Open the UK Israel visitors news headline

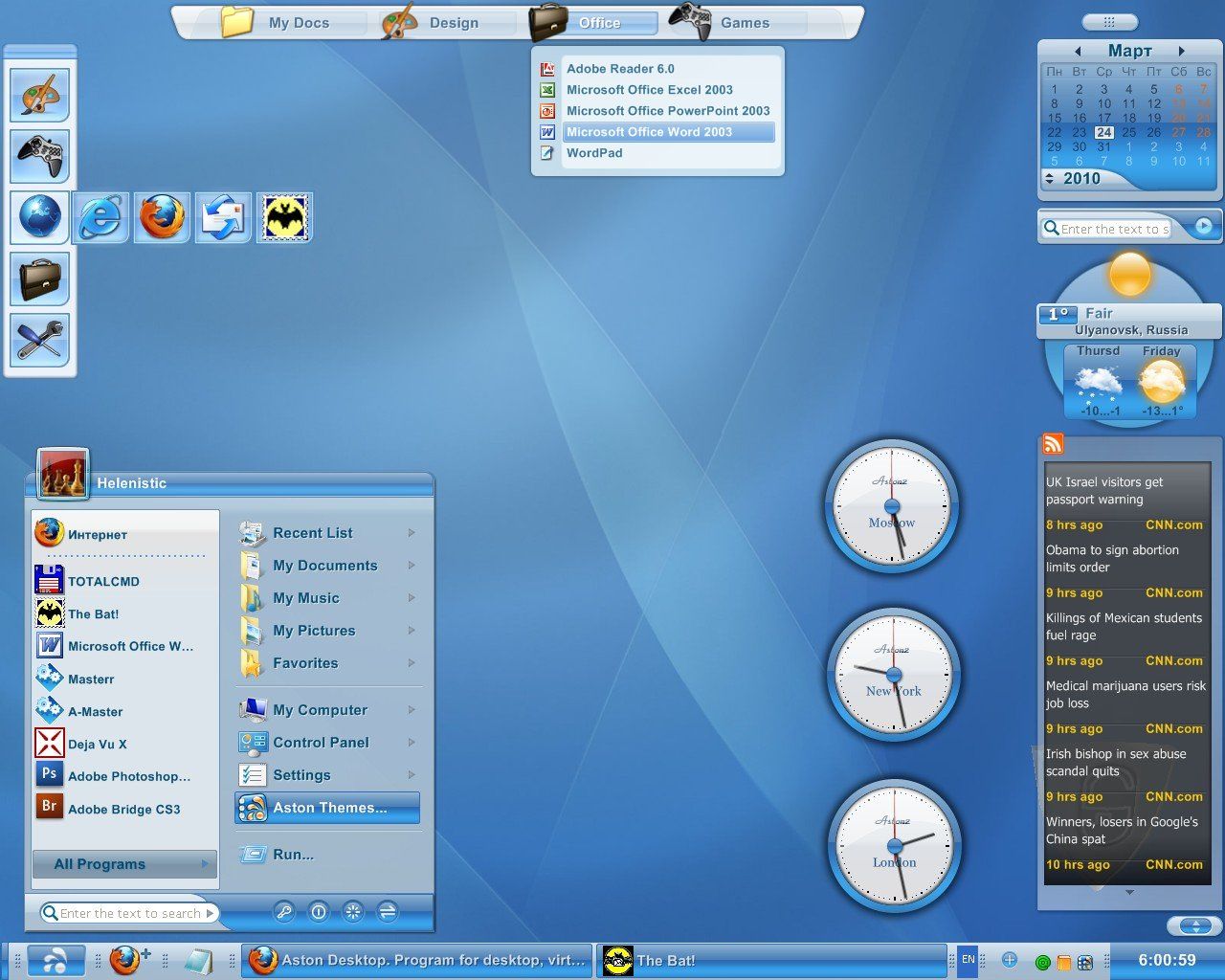coord(1104,491)
